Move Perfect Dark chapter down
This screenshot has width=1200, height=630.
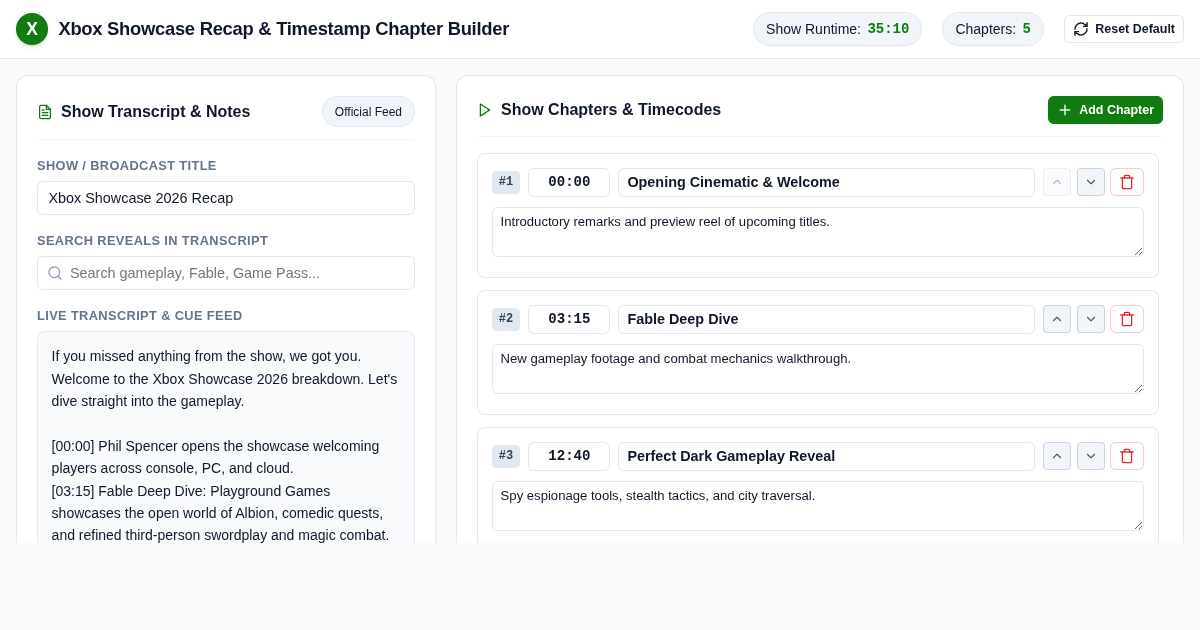coord(1091,456)
